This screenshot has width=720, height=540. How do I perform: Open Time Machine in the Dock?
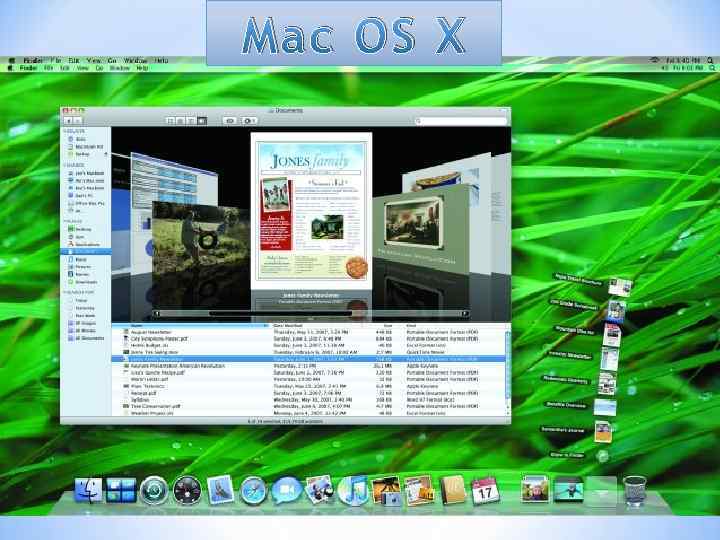coord(154,490)
